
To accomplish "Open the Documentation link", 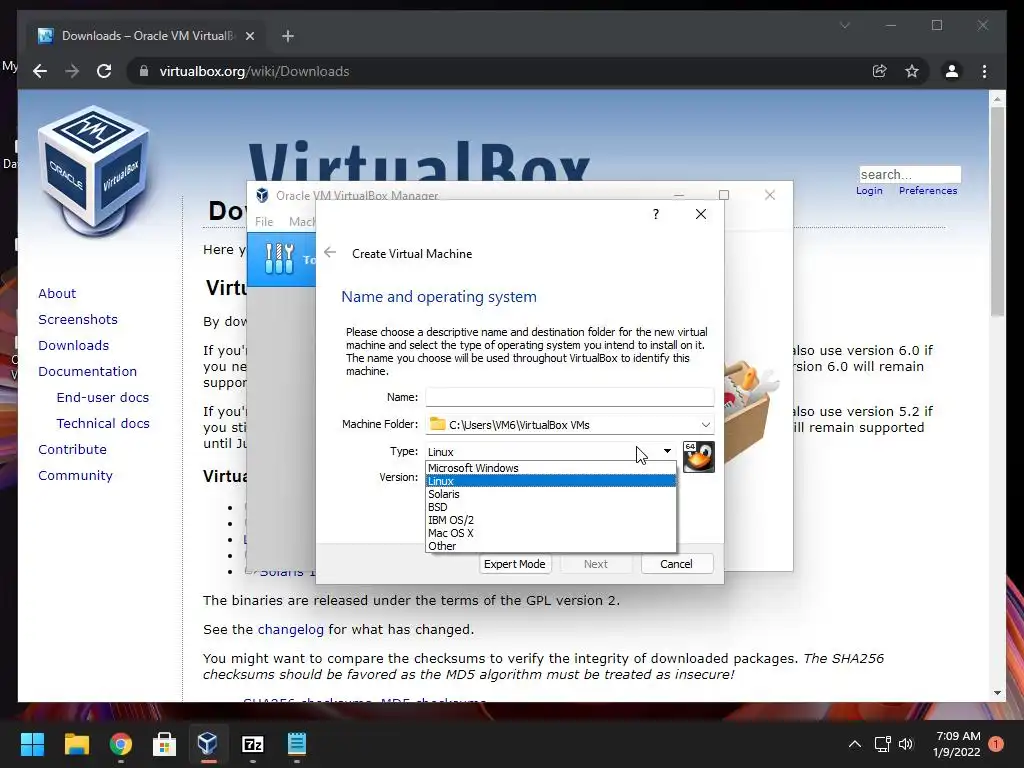I will point(88,372).
